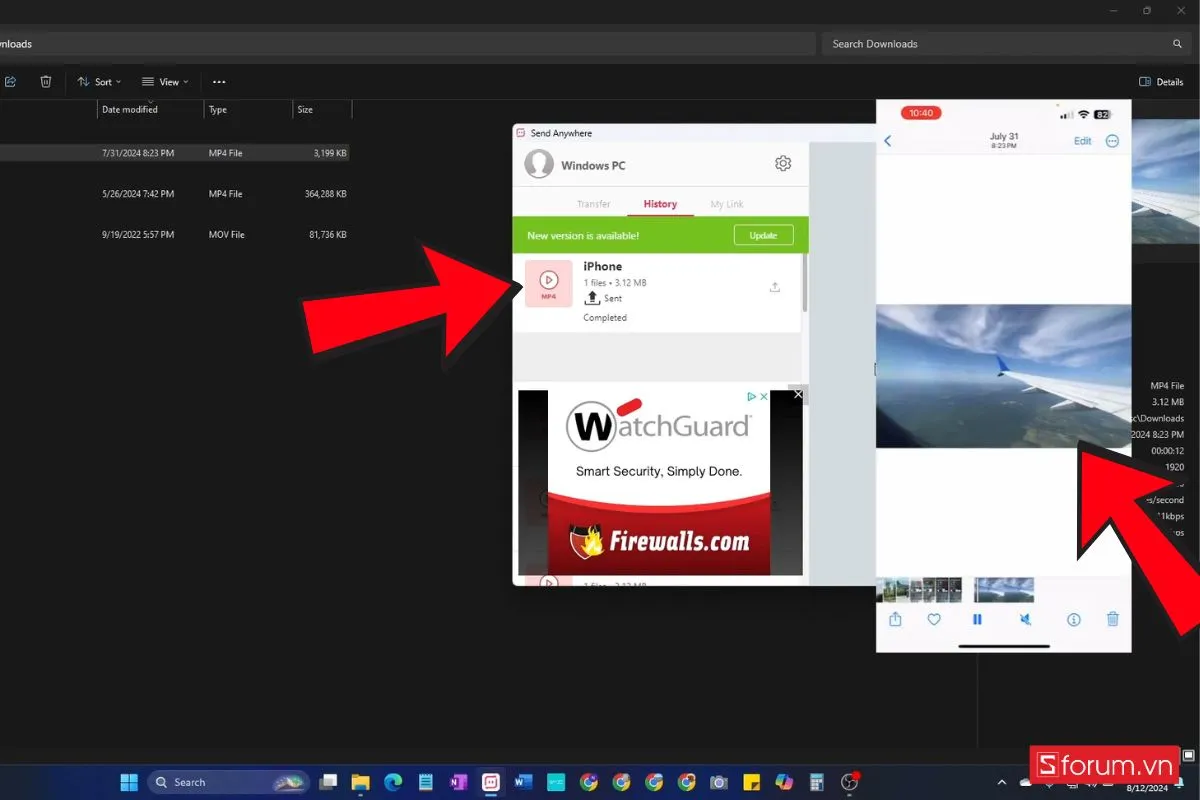Screen dimensions: 1200x800
Task: Expand the Sort dropdown
Action: pyautogui.click(x=99, y=82)
